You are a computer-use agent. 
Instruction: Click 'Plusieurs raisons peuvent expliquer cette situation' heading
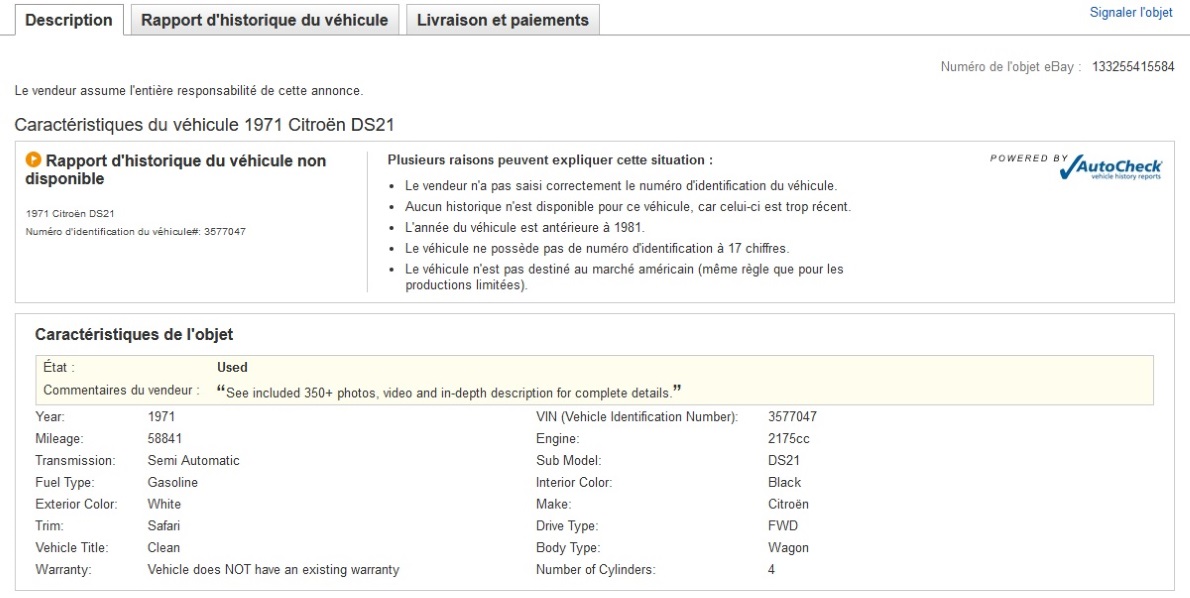pyautogui.click(x=550, y=160)
